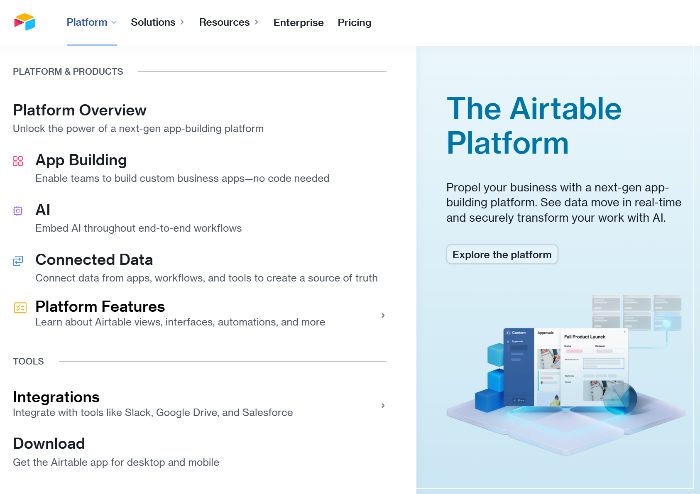
Task: Click the Airtable platform illustration
Action: (x=566, y=374)
